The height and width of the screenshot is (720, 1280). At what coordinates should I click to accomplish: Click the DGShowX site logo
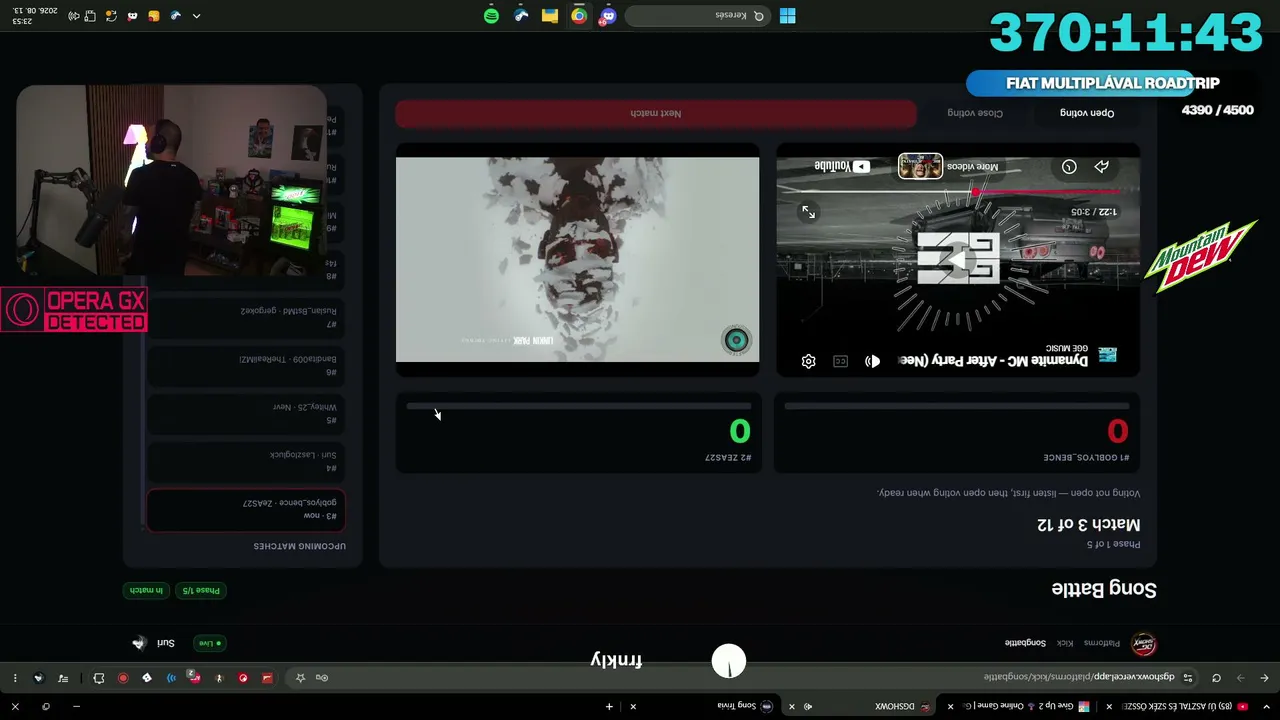(x=1143, y=644)
